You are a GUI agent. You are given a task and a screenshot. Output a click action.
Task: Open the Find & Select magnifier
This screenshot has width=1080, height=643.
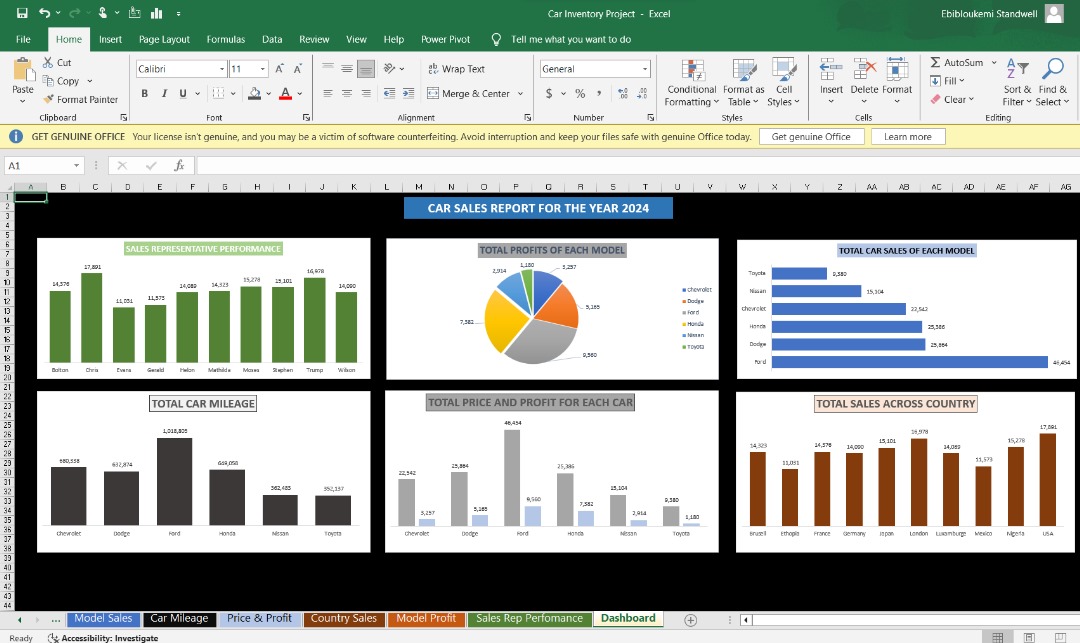(1053, 69)
